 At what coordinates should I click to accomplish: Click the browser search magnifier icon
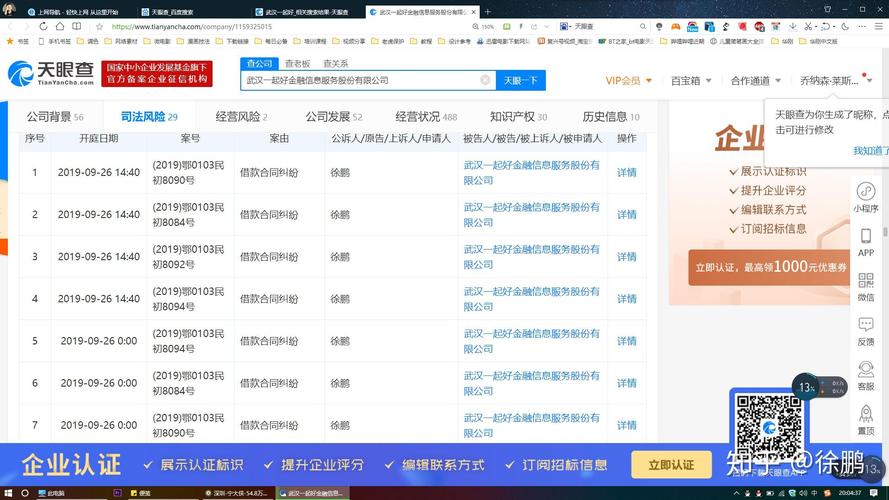[x=642, y=26]
